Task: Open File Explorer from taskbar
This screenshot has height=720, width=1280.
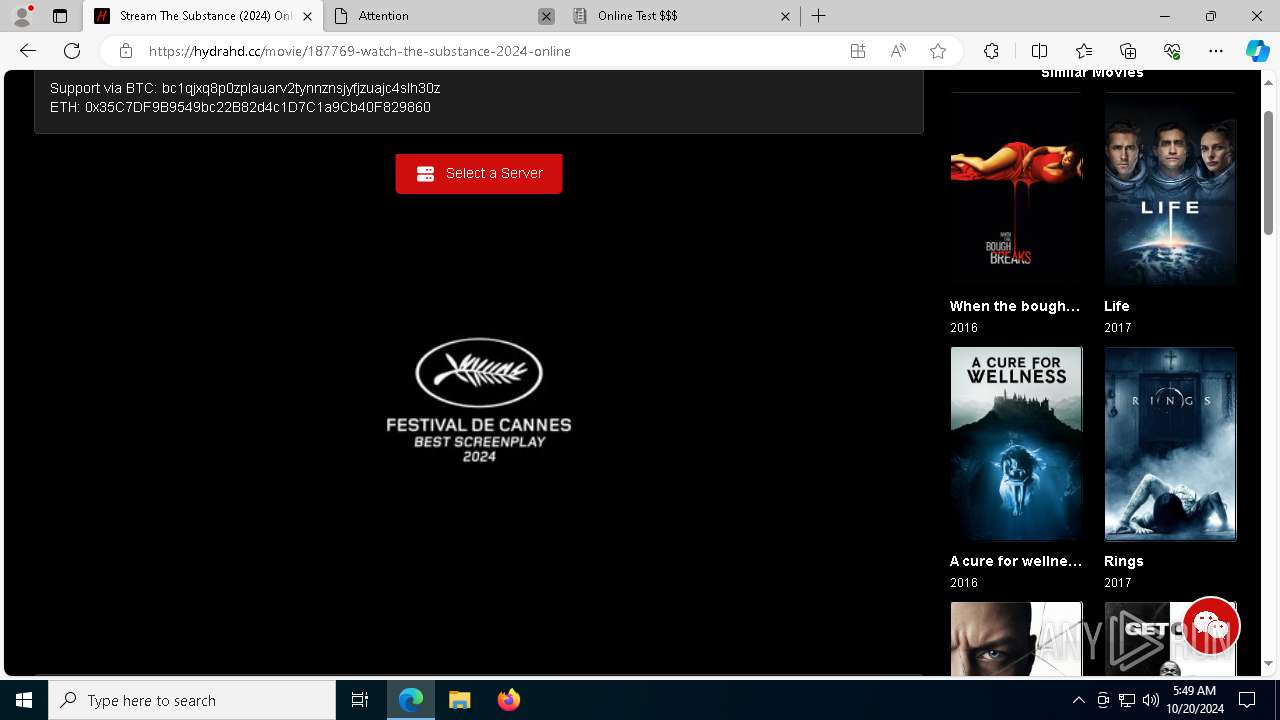Action: [x=459, y=700]
